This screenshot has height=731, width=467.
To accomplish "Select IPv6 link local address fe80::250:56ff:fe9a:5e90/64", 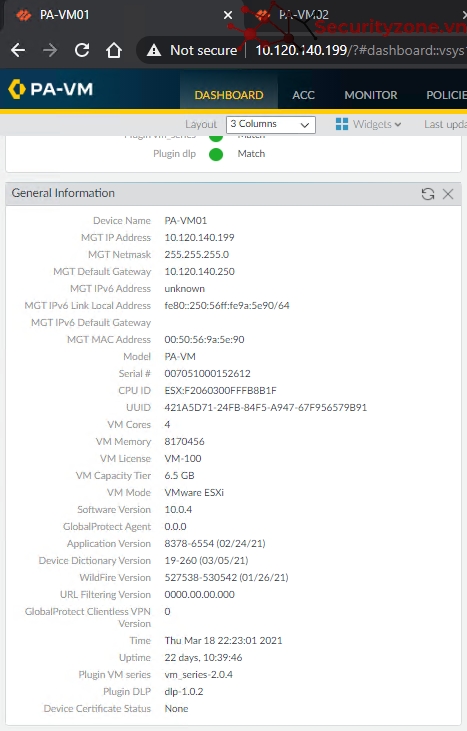I will 227,305.
